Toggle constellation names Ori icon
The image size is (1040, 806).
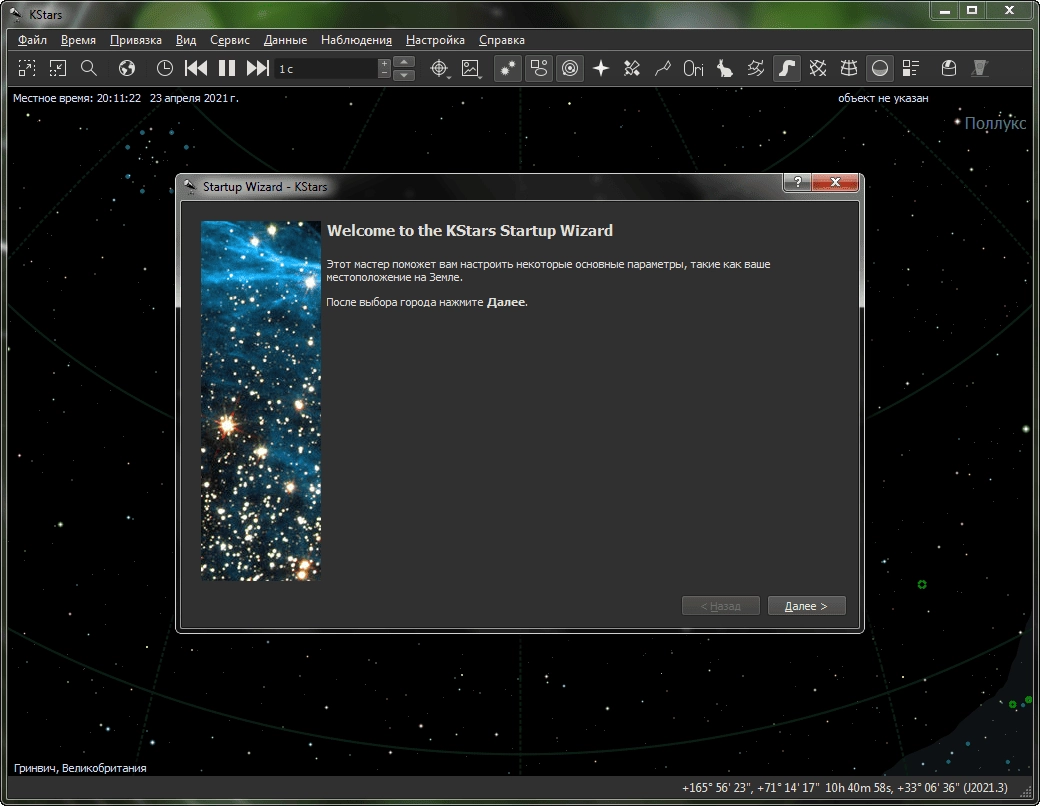[x=693, y=68]
